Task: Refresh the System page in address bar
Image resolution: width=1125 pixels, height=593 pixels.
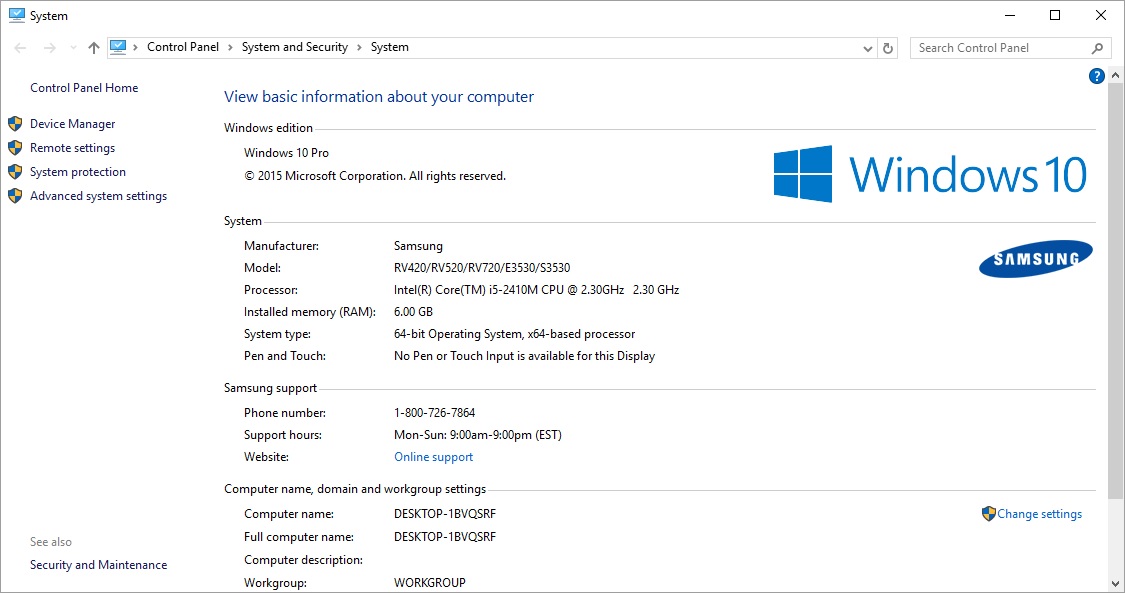Action: pos(888,48)
